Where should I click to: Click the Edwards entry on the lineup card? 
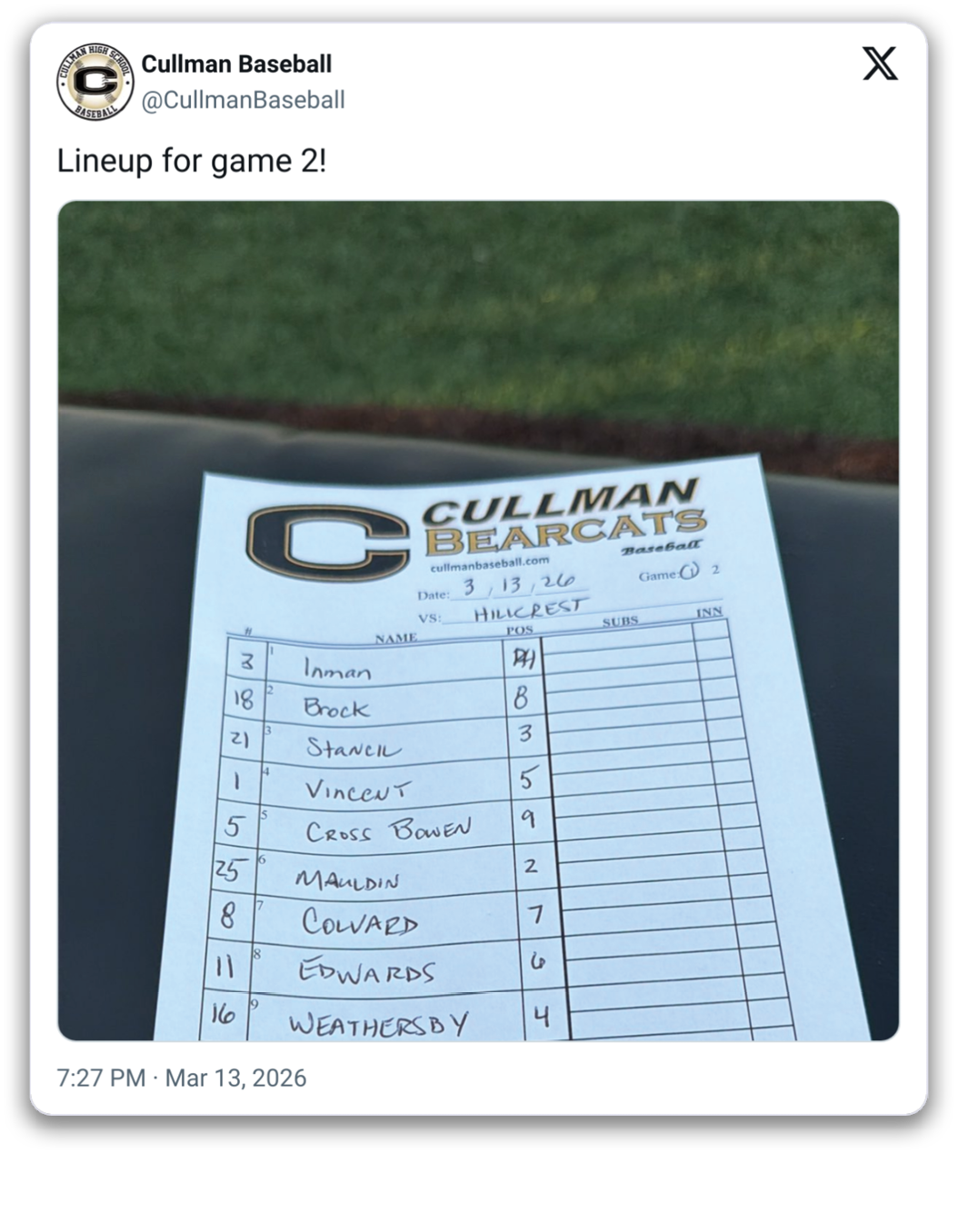click(367, 971)
